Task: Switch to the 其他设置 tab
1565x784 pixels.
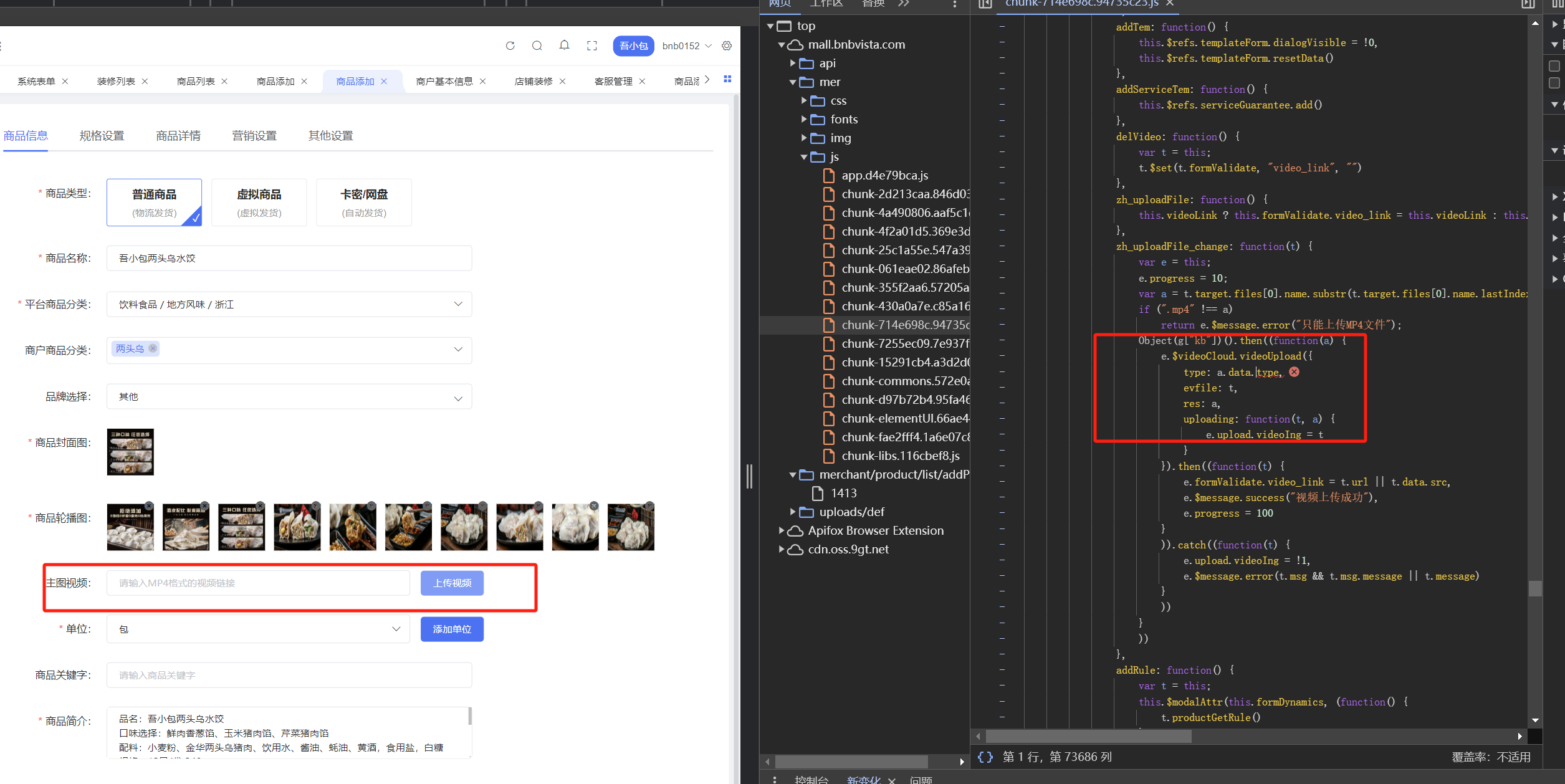Action: 331,136
